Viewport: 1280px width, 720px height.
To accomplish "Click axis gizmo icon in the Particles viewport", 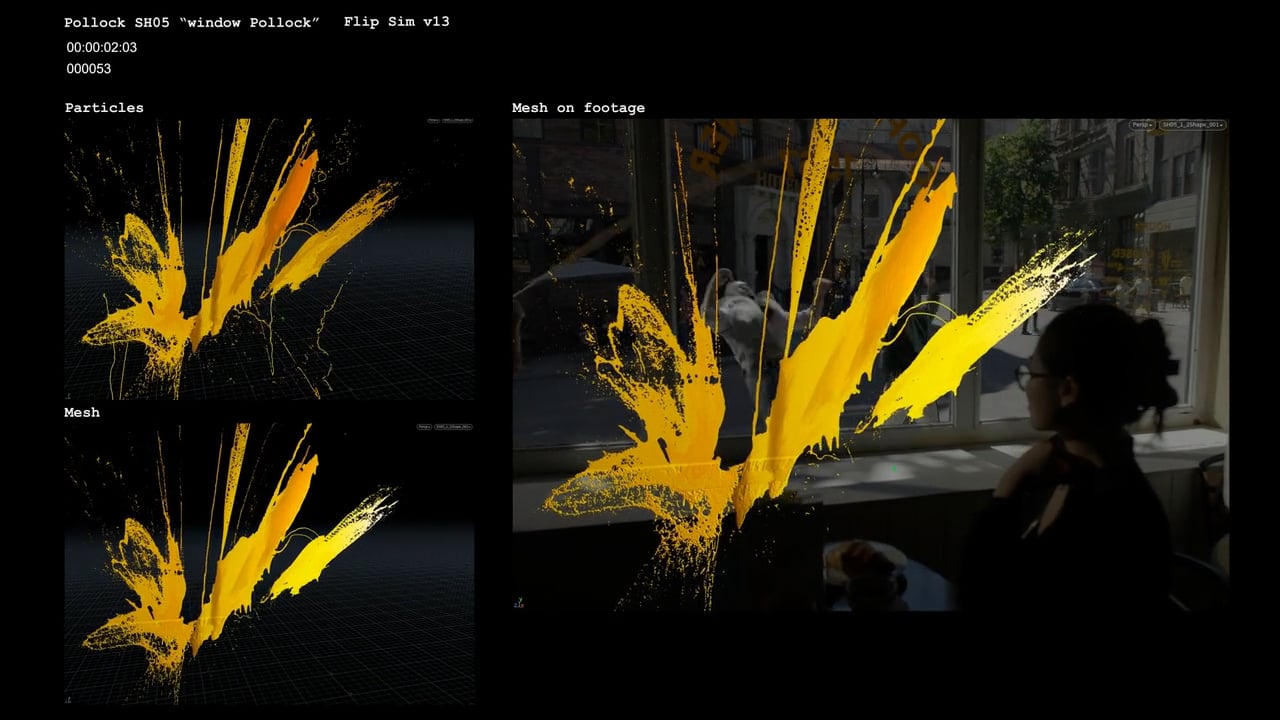I will (x=70, y=394).
